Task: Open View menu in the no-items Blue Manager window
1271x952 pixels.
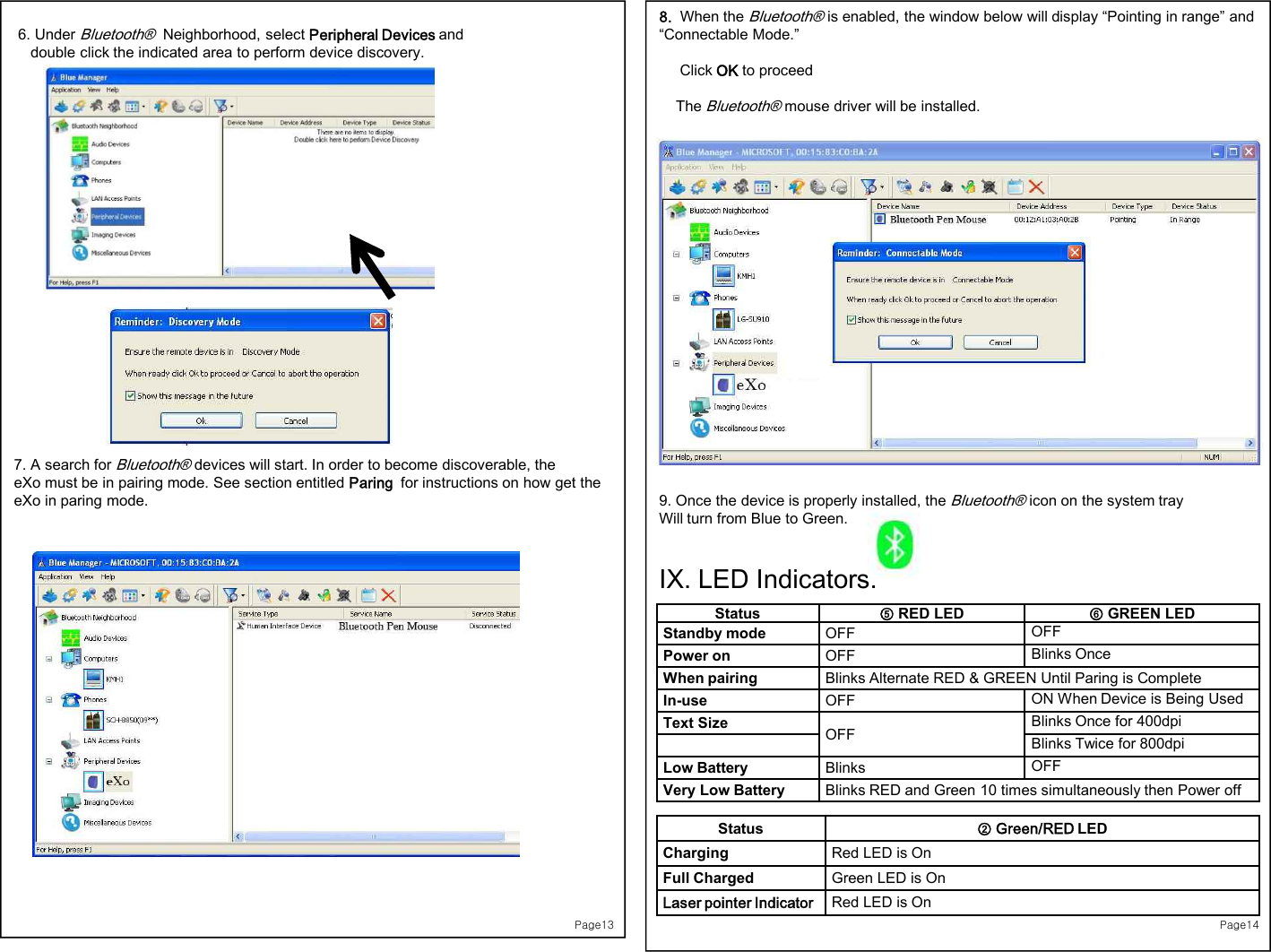Action: click(93, 90)
